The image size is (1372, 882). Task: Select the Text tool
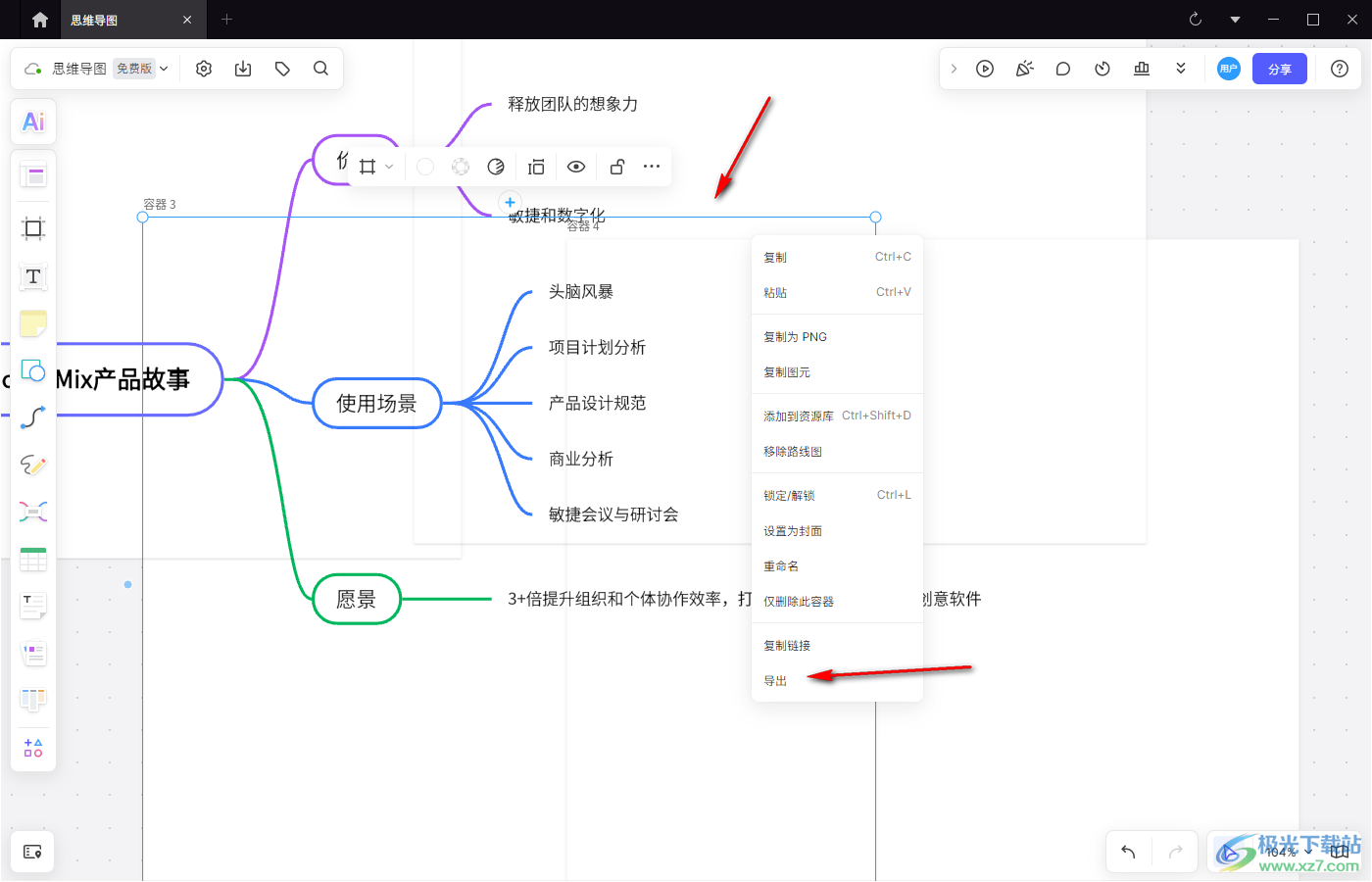coord(33,276)
